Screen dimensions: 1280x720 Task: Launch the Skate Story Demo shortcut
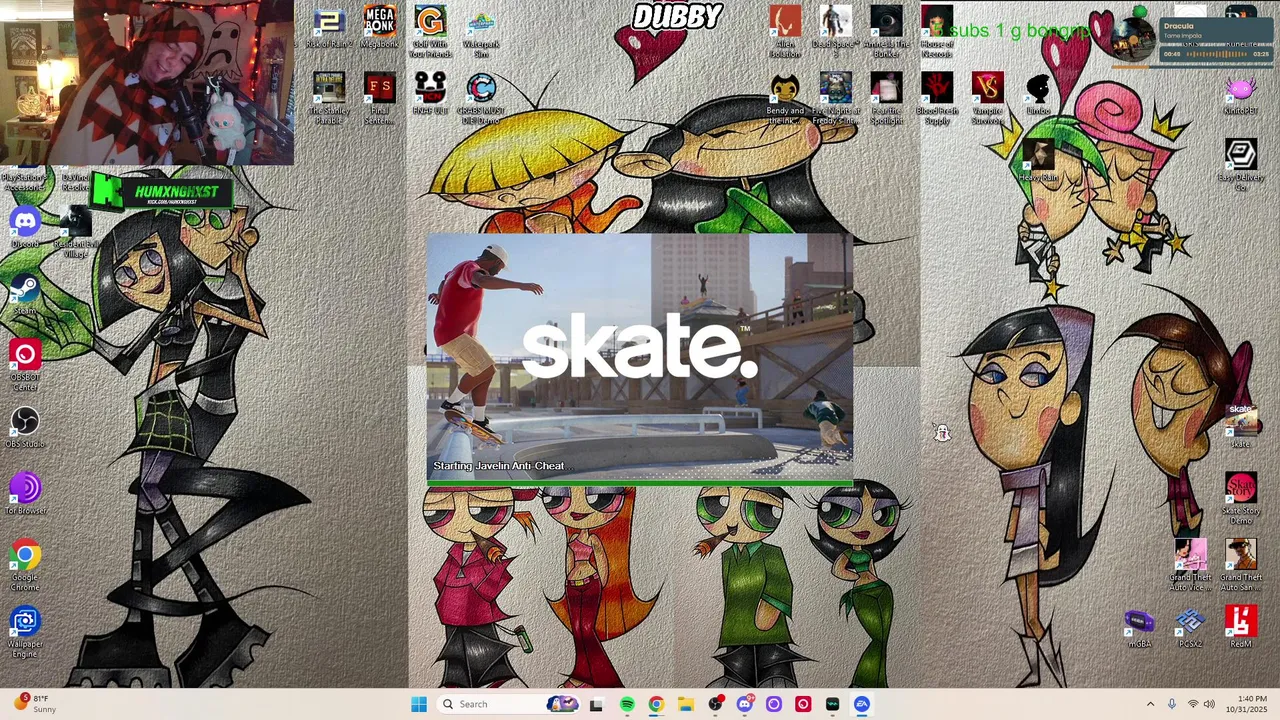coord(1240,499)
